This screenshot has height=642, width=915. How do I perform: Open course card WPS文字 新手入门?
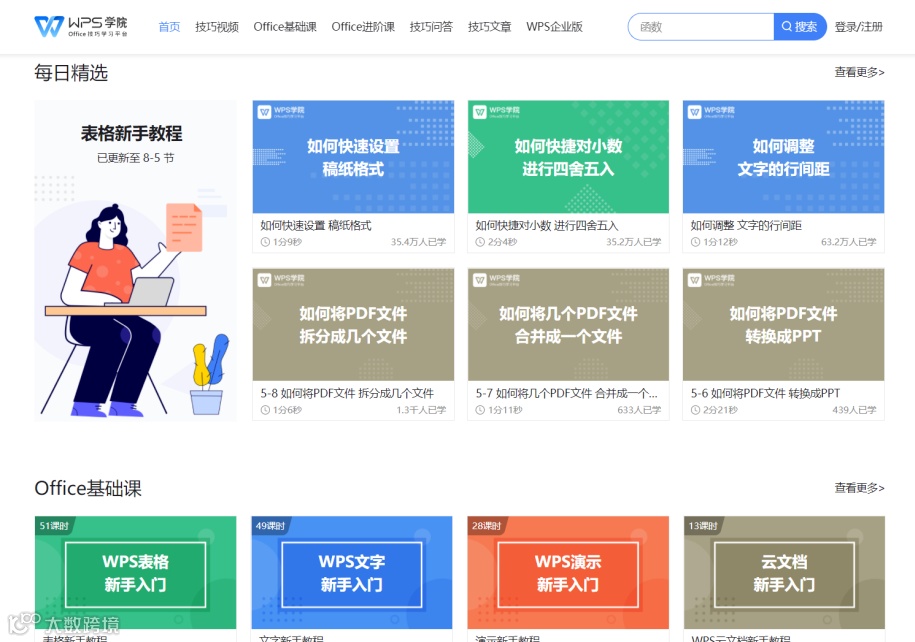(x=352, y=573)
